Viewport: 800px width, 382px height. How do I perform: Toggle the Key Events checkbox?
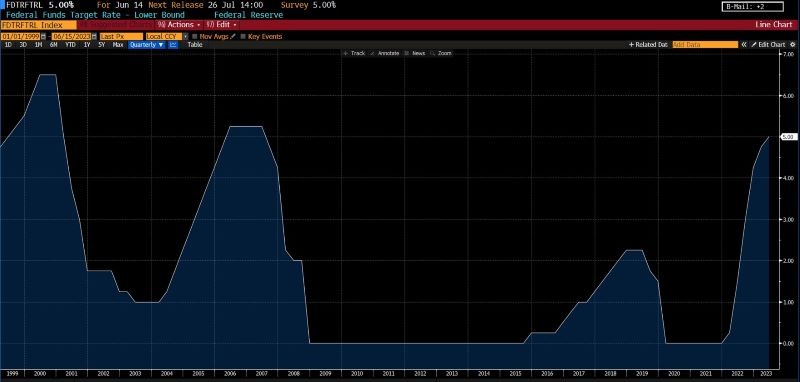point(243,37)
